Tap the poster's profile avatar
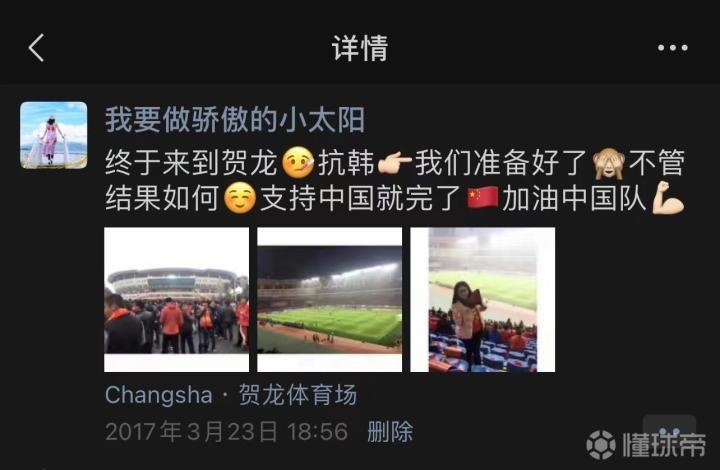This screenshot has height=470, width=720. pyautogui.click(x=54, y=135)
